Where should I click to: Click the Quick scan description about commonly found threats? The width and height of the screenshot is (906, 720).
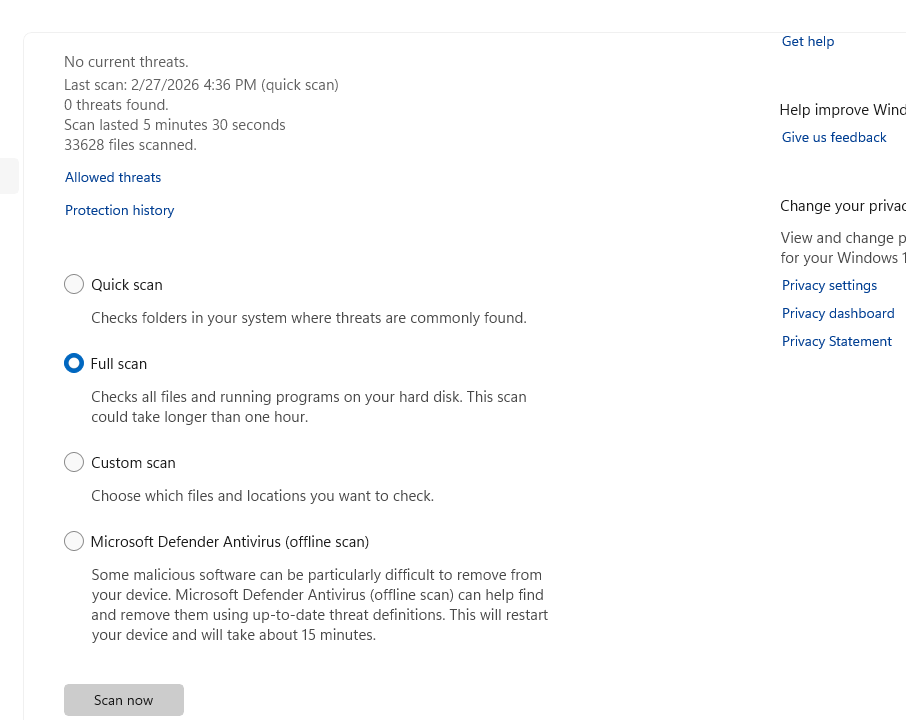(308, 318)
